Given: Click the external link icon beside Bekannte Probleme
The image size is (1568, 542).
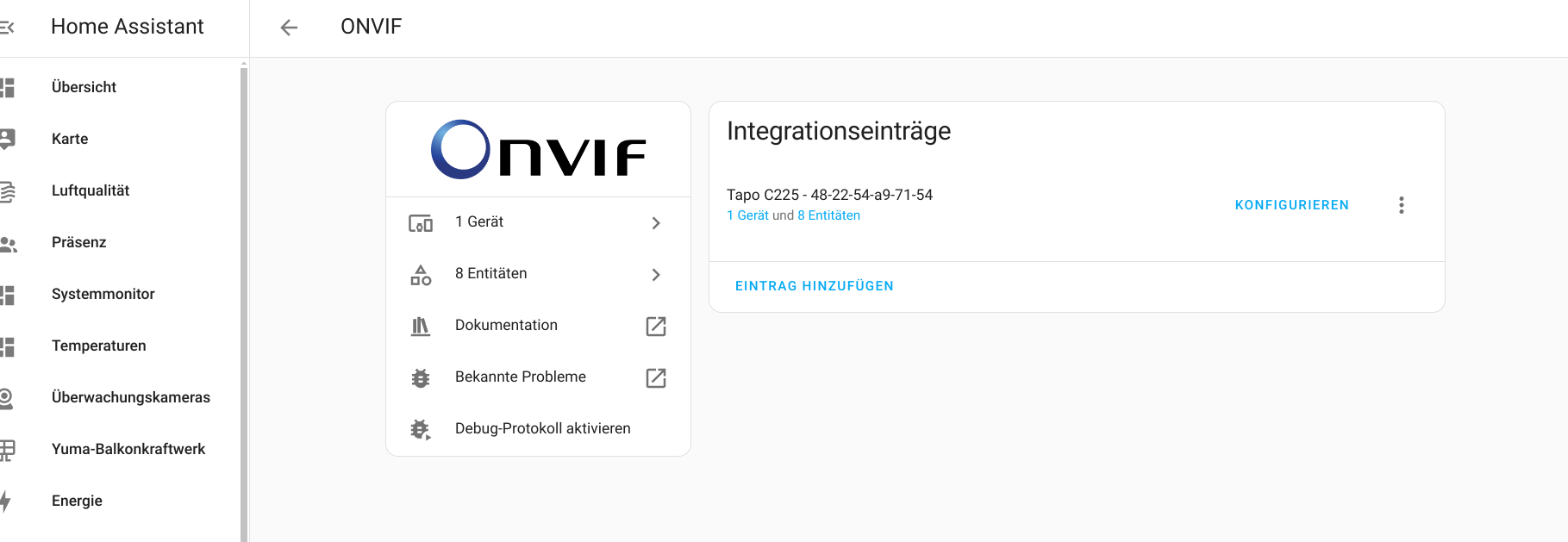Looking at the screenshot, I should (656, 377).
